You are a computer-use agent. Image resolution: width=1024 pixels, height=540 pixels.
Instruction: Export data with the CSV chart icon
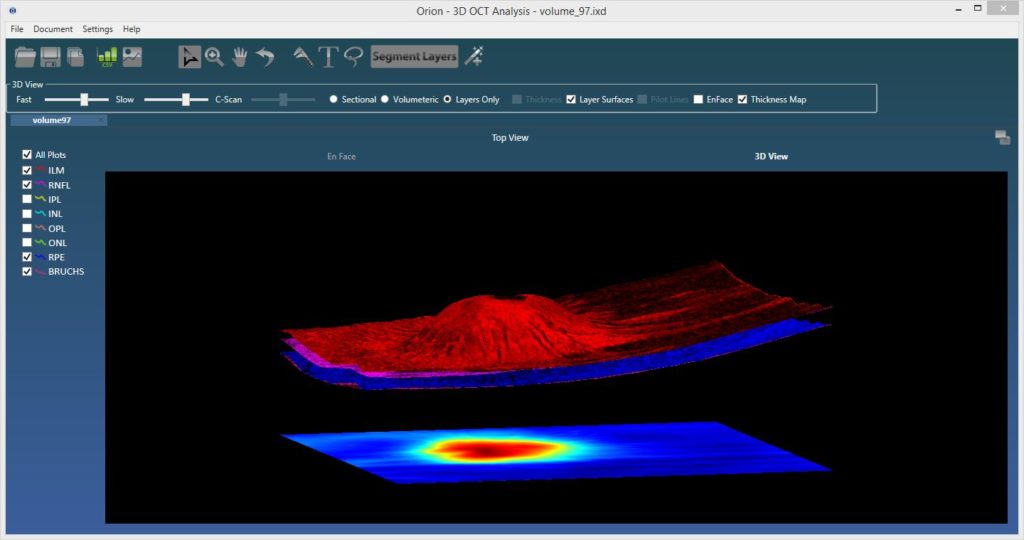click(x=107, y=57)
